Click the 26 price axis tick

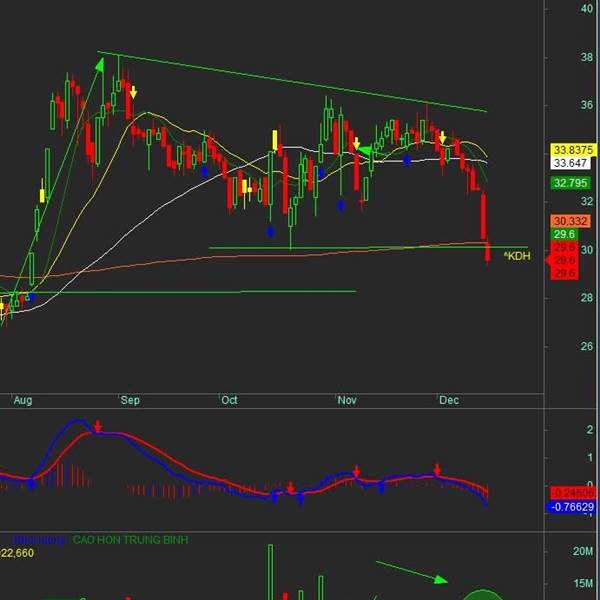pos(587,346)
